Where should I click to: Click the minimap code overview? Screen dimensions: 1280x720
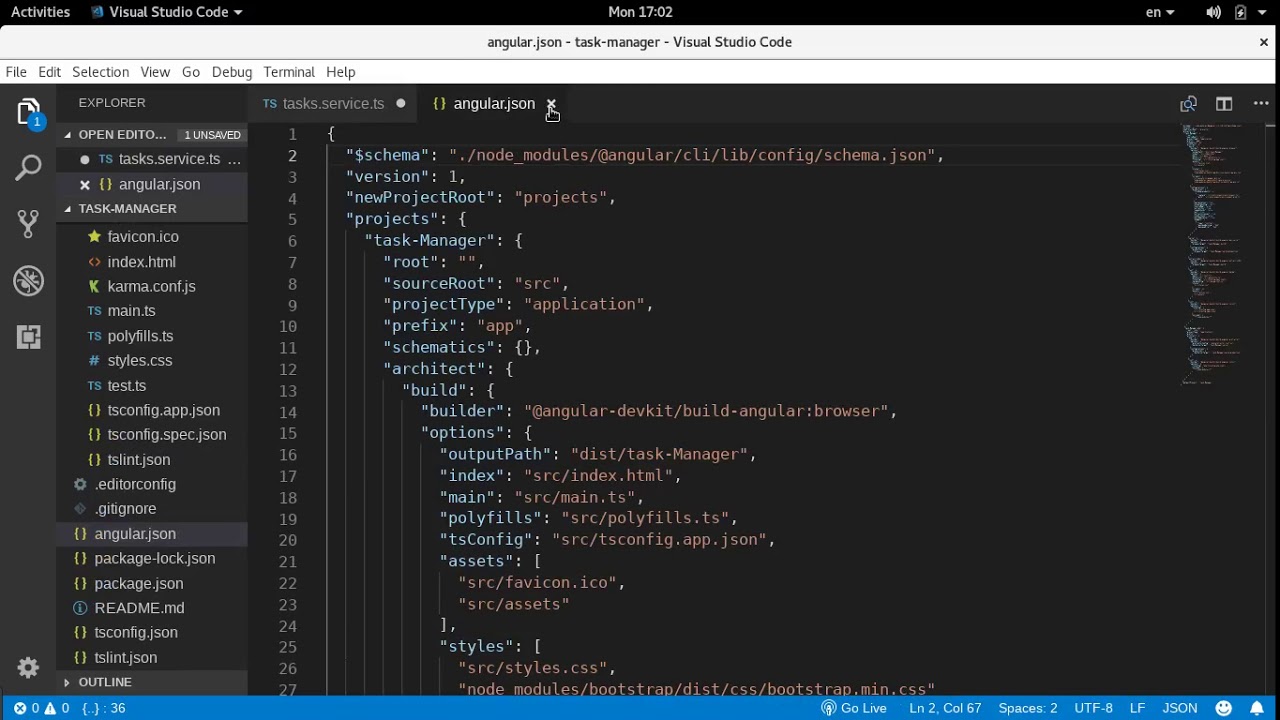[x=1214, y=255]
